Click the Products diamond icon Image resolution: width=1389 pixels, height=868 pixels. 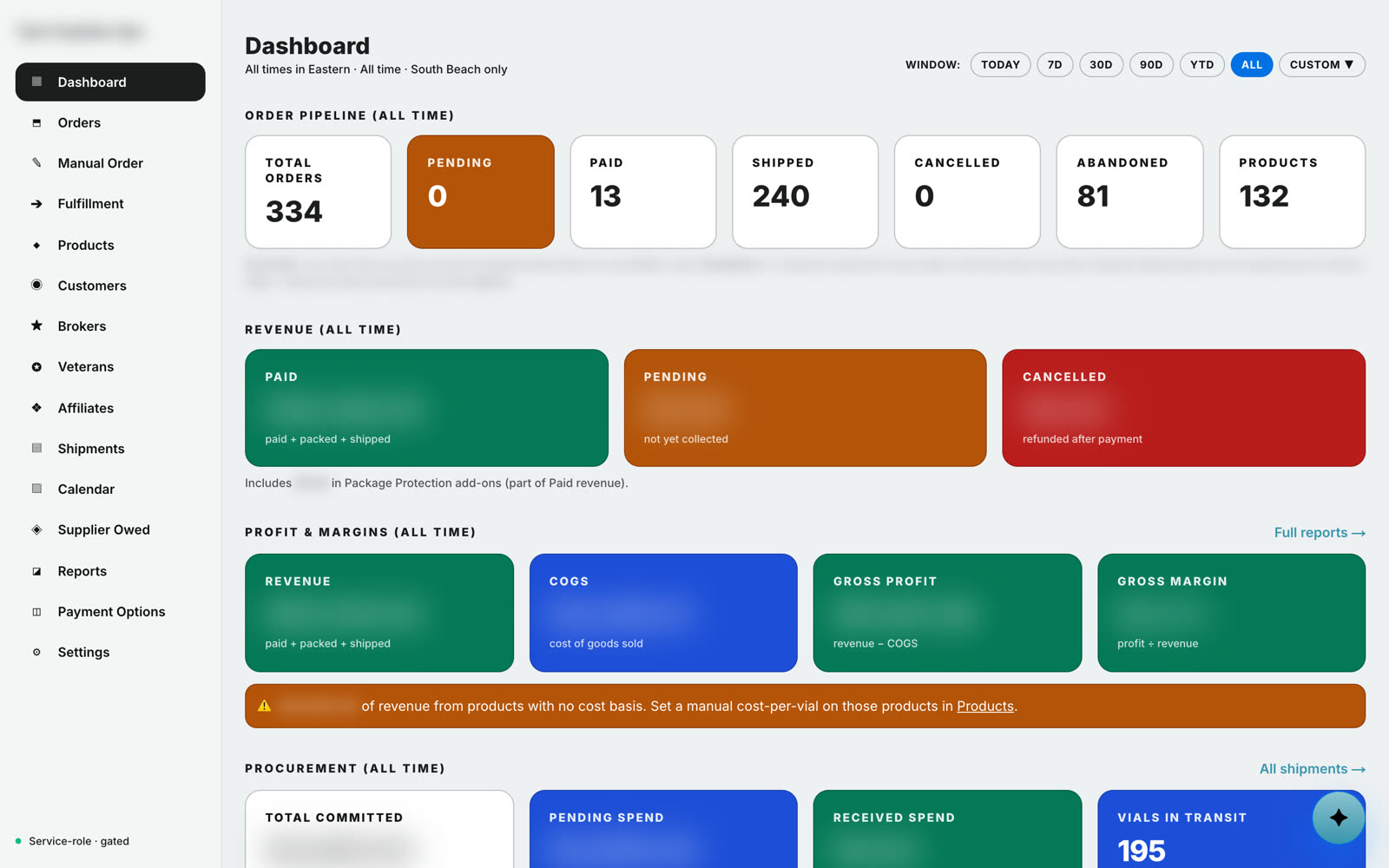point(36,245)
